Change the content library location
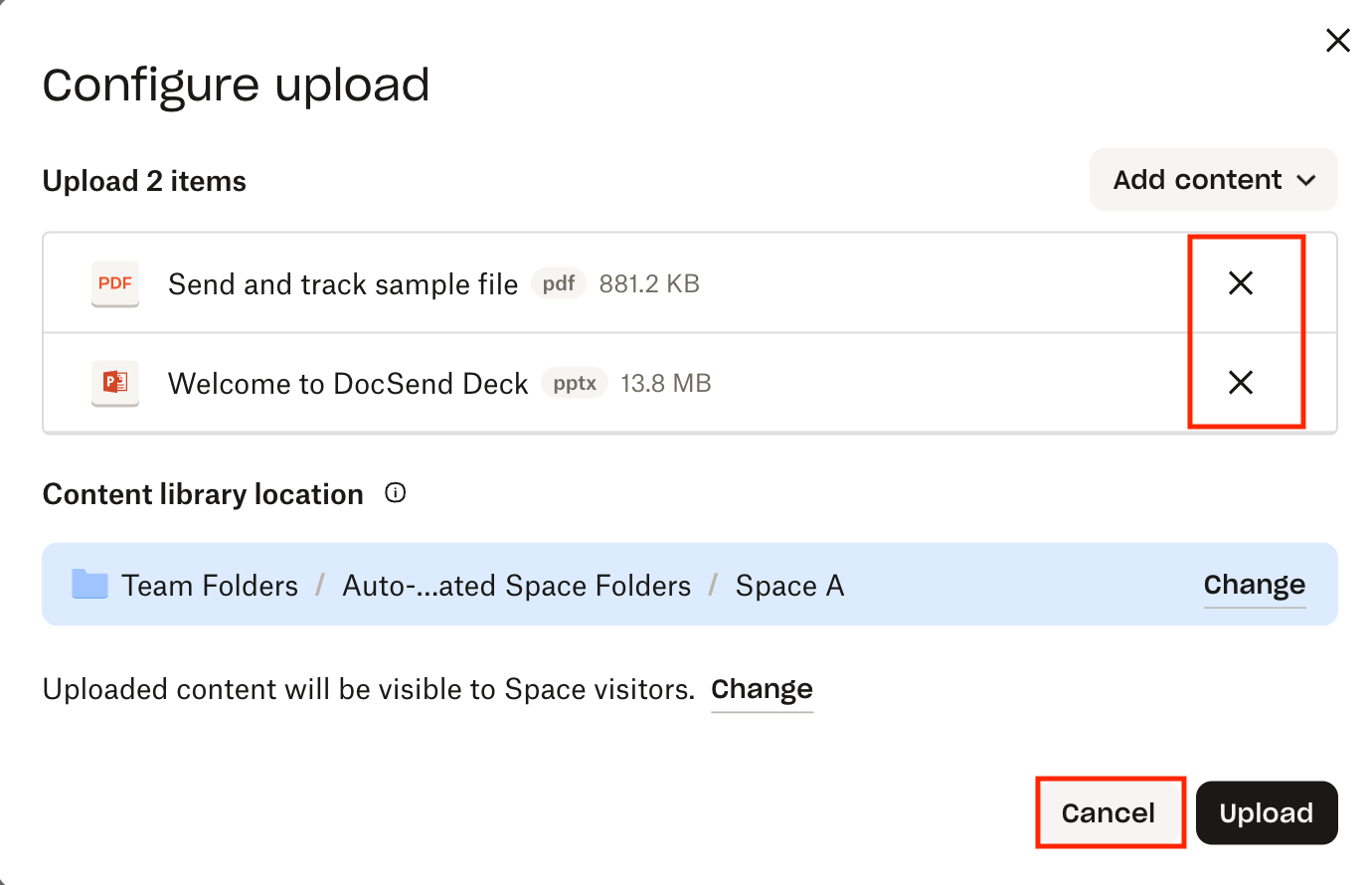 1254,585
